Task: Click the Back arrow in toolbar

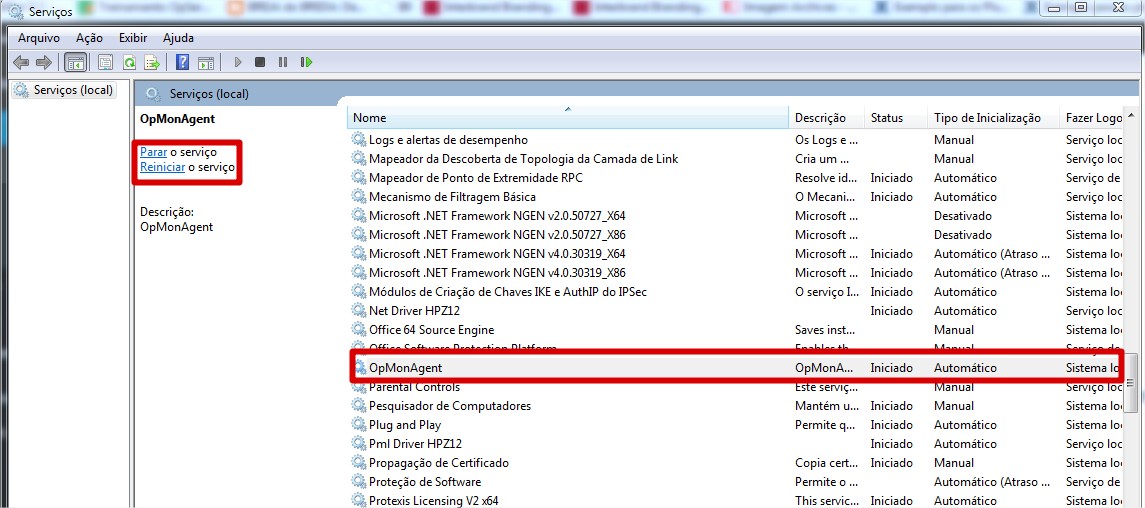Action: (x=20, y=62)
